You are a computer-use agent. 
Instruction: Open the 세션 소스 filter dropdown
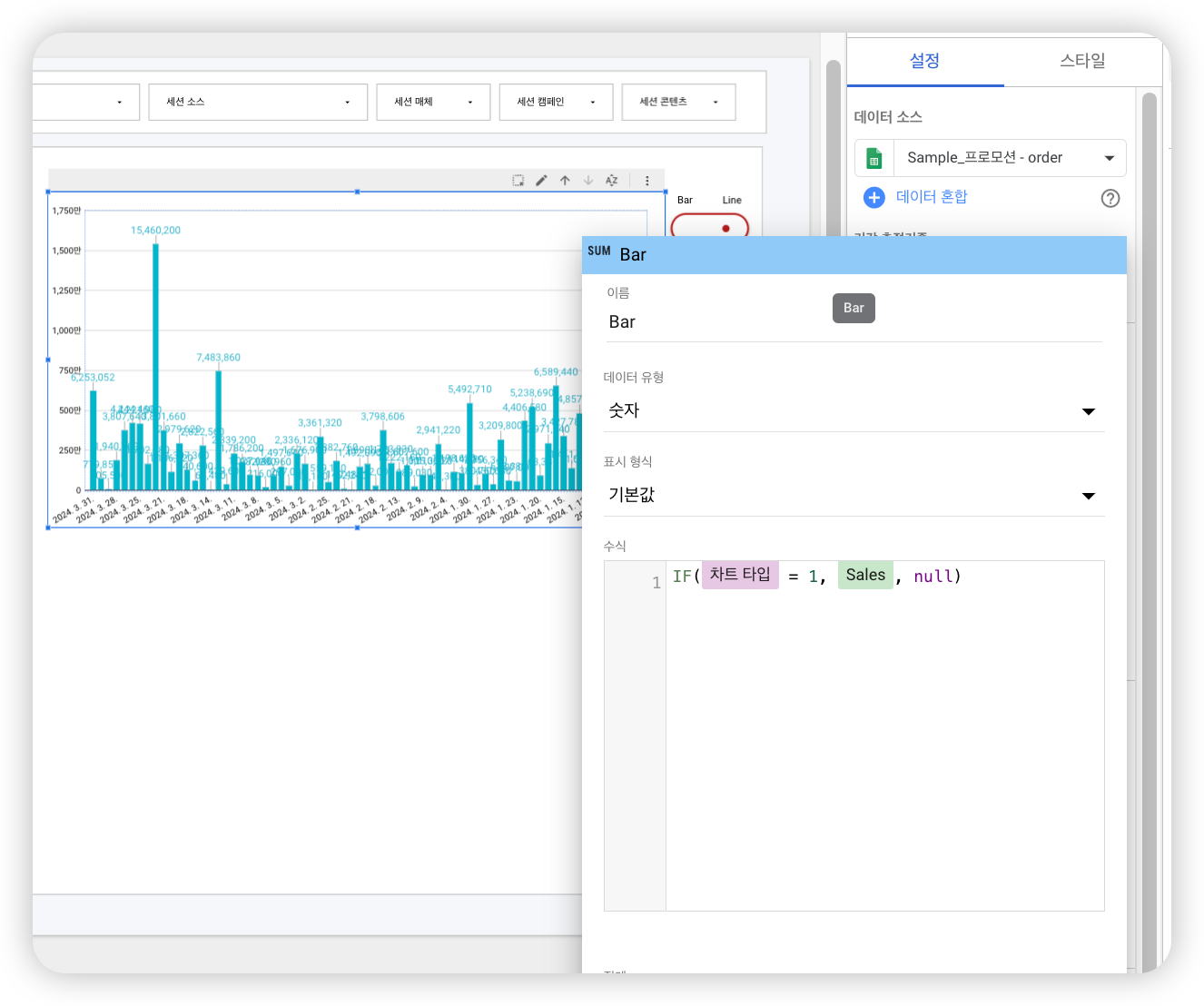(258, 102)
